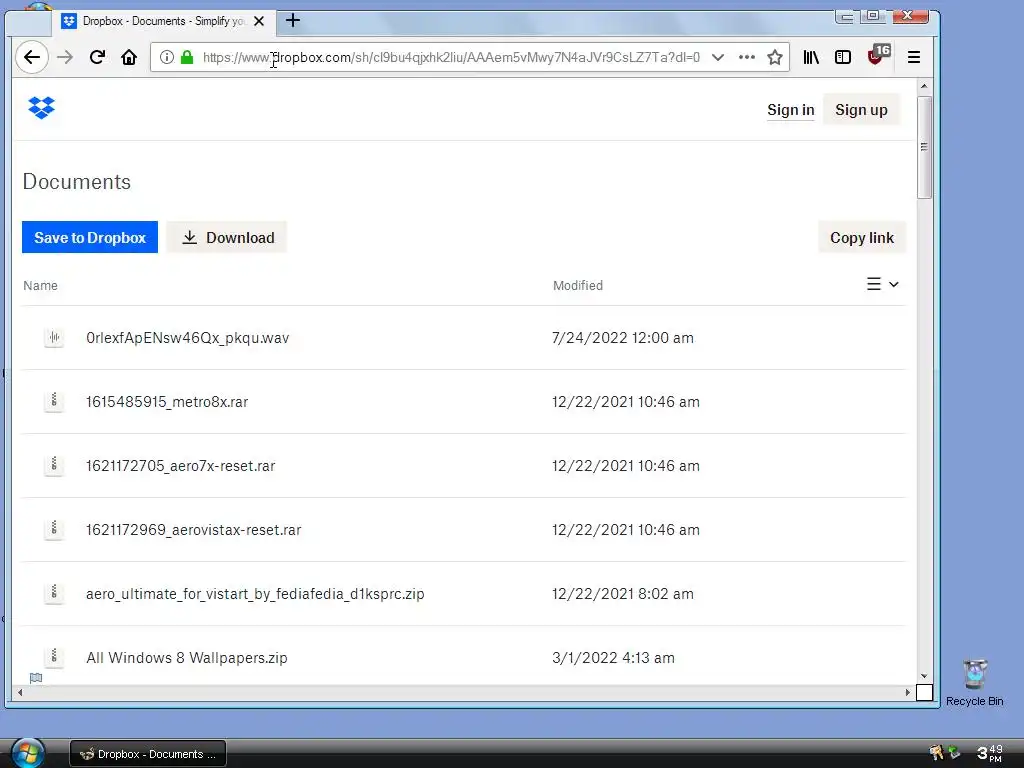Open the browser home page
This screenshot has height=768, width=1024.
click(x=129, y=57)
